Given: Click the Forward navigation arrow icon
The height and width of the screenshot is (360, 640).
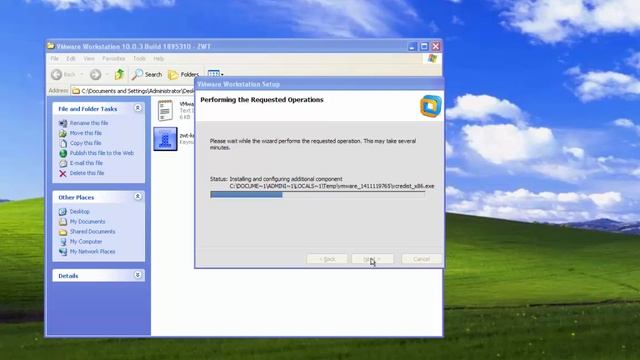Looking at the screenshot, I should tap(96, 74).
